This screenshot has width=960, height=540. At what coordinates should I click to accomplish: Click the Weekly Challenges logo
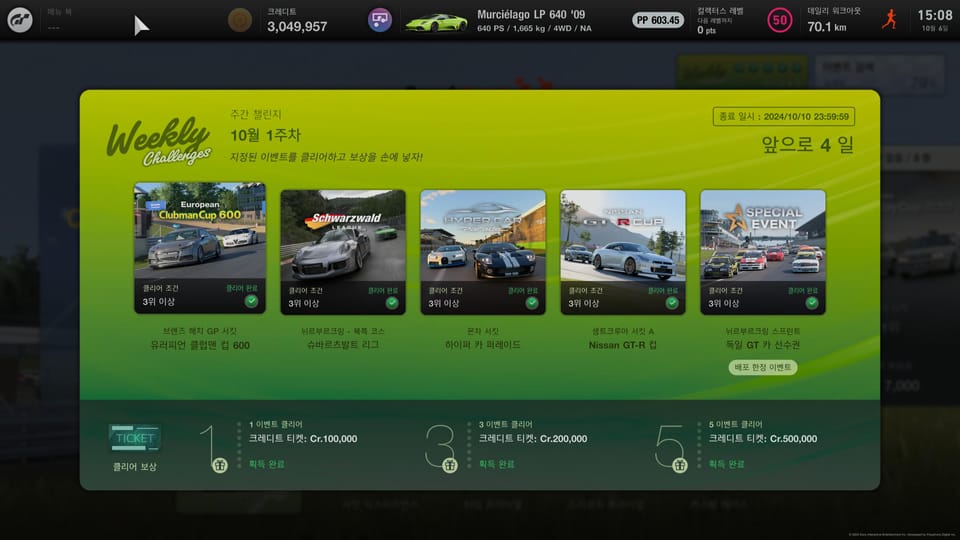[x=159, y=142]
